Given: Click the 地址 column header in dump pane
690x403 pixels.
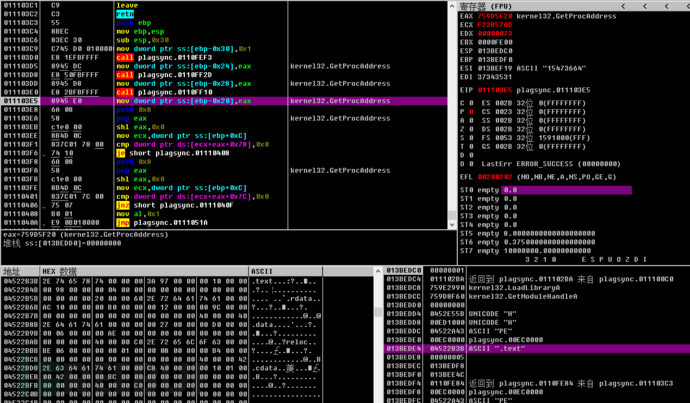Looking at the screenshot, I should pos(20,271).
